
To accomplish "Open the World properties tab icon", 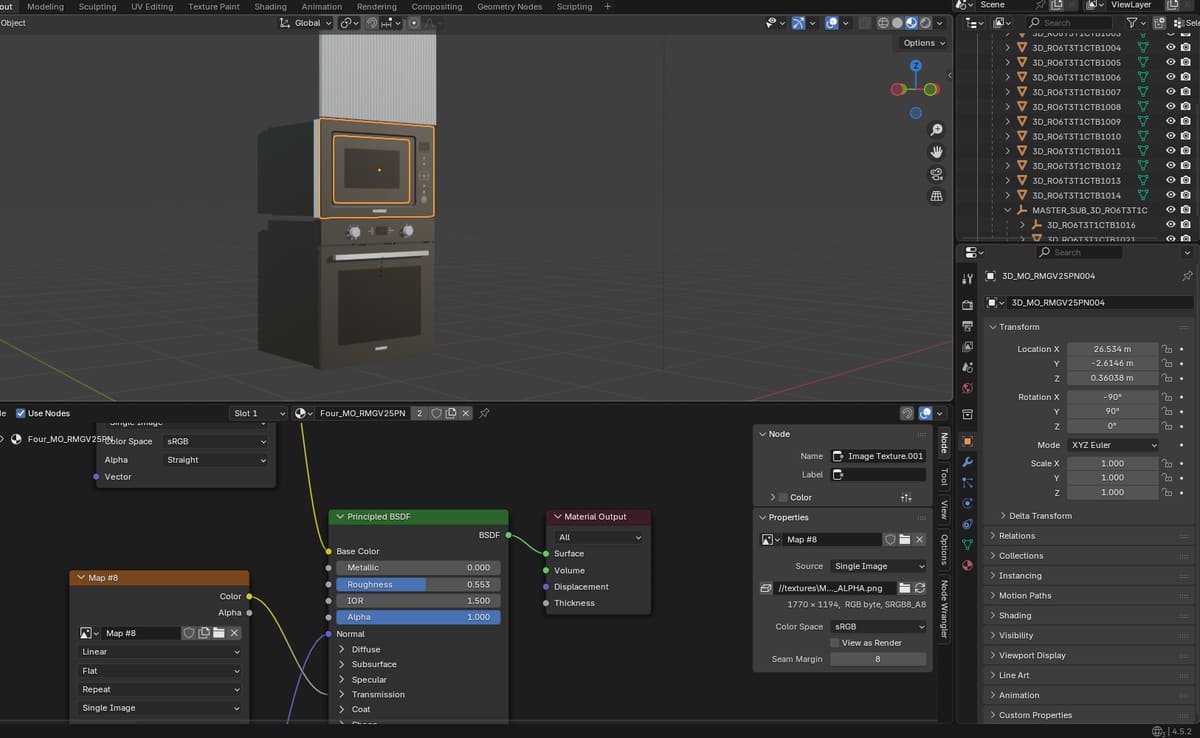I will 967,389.
